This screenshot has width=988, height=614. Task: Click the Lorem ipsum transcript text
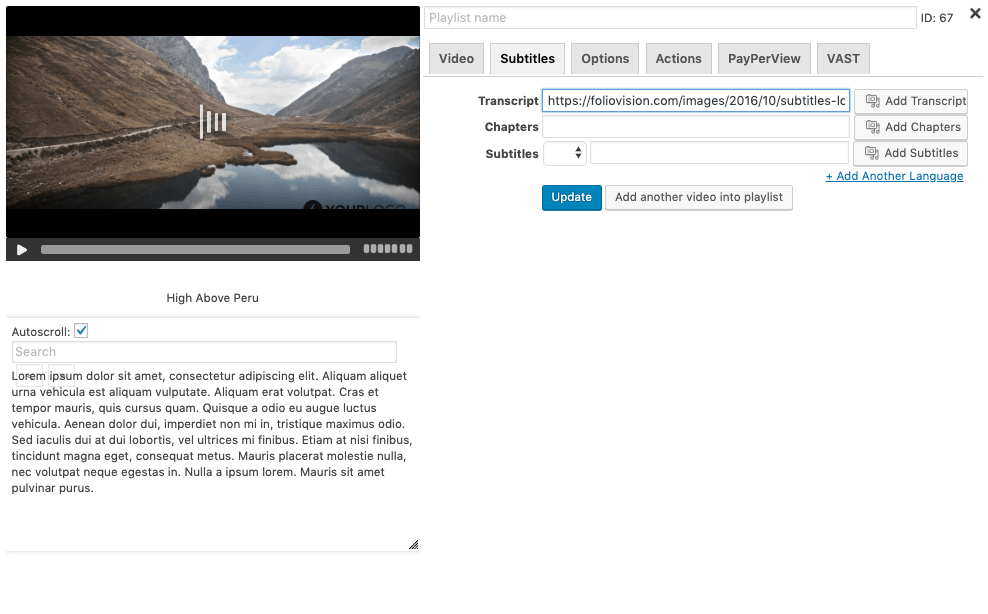[212, 432]
